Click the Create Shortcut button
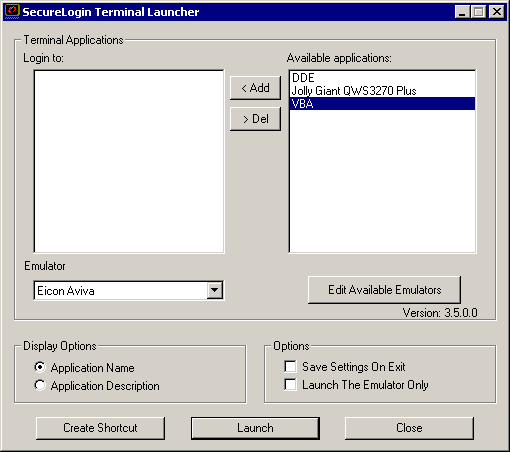Image resolution: width=510 pixels, height=452 pixels. pos(100,428)
